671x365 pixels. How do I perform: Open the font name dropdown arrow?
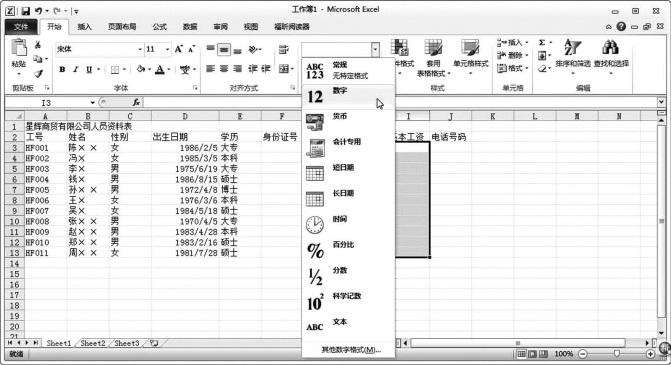140,50
